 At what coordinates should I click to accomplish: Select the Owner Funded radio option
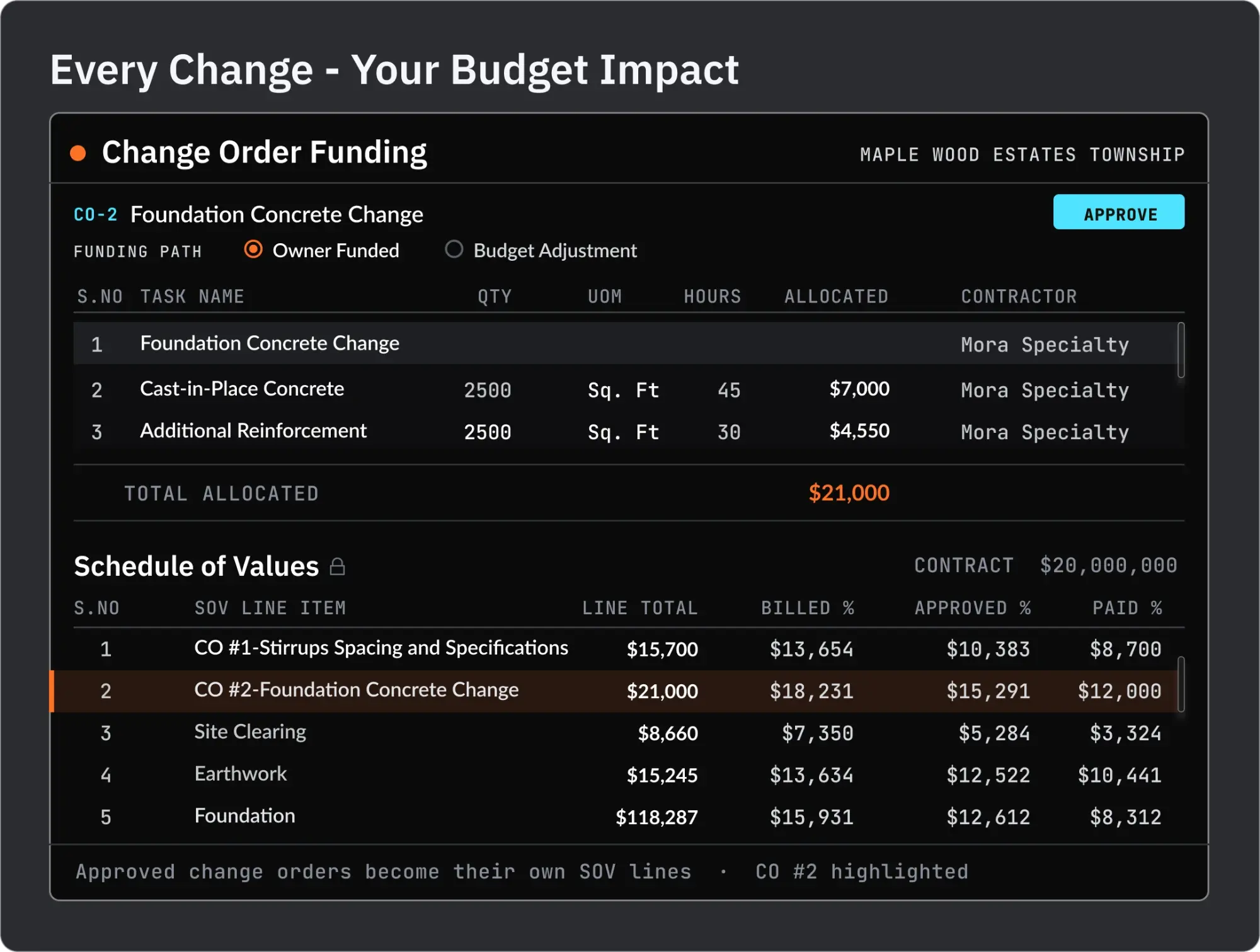(x=253, y=249)
